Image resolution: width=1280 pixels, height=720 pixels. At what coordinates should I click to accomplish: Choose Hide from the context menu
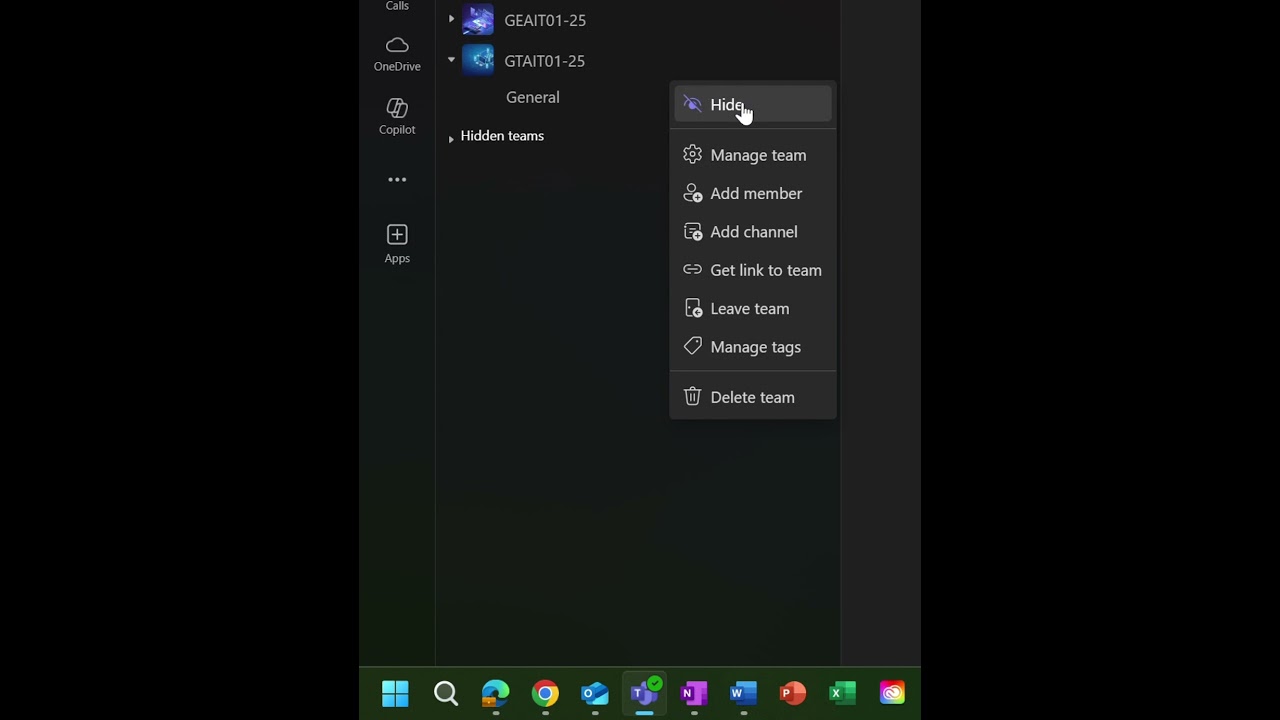pos(753,105)
